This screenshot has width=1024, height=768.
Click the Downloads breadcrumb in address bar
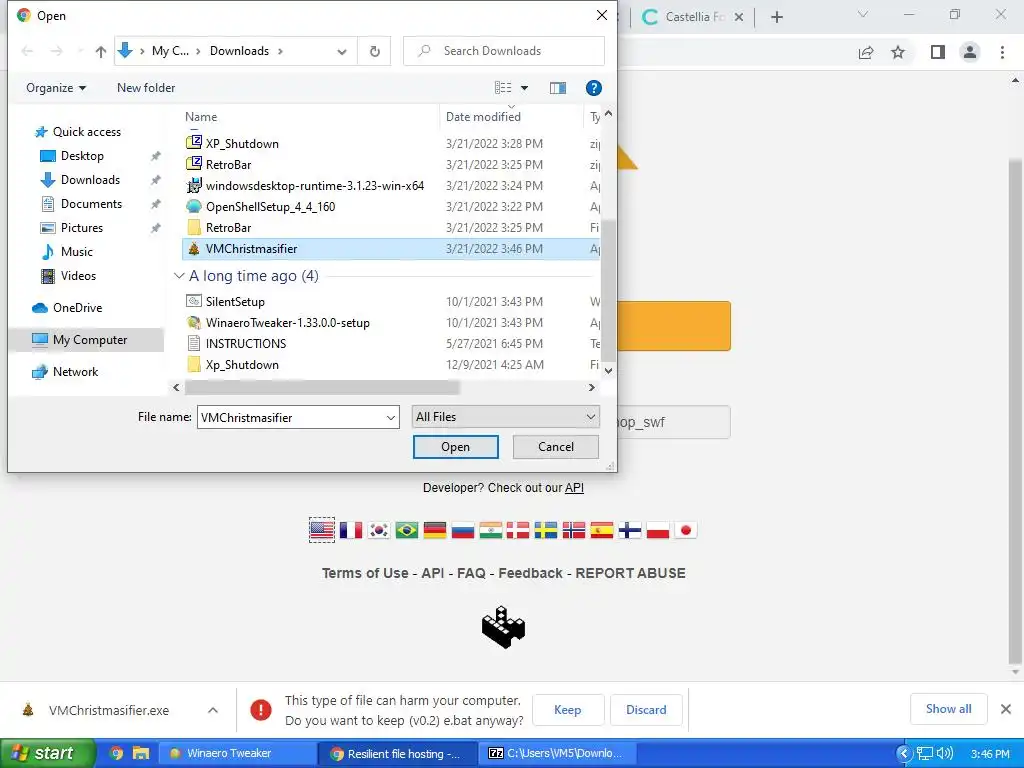coord(239,51)
